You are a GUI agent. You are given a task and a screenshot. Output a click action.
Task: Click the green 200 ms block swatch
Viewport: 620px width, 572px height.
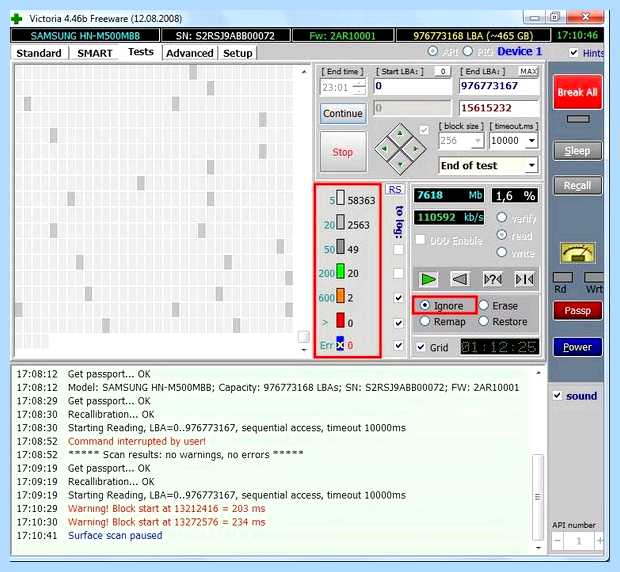340,271
